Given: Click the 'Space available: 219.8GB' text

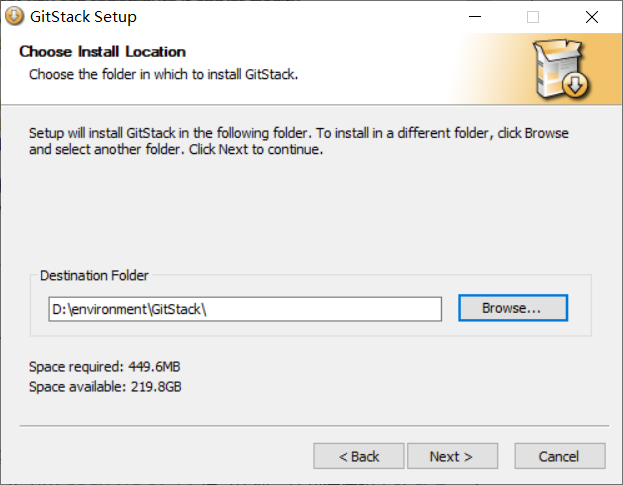Looking at the screenshot, I should pyautogui.click(x=105, y=386).
